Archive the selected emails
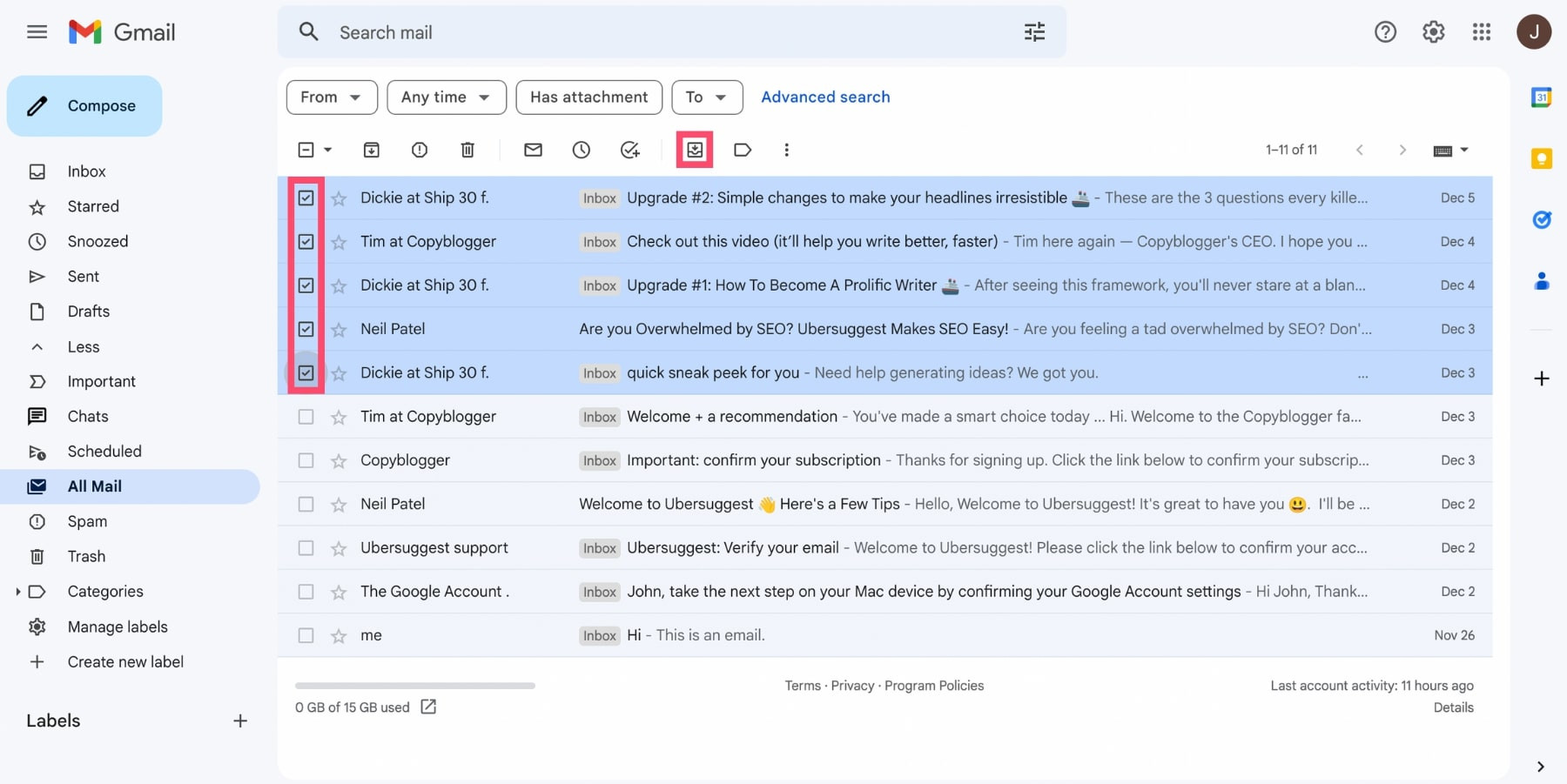Screen dimensions: 1567x784 372,150
